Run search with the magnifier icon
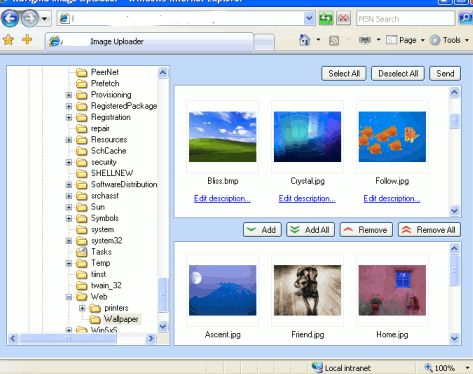Screen dimensions: 473x374 (x=465, y=18)
